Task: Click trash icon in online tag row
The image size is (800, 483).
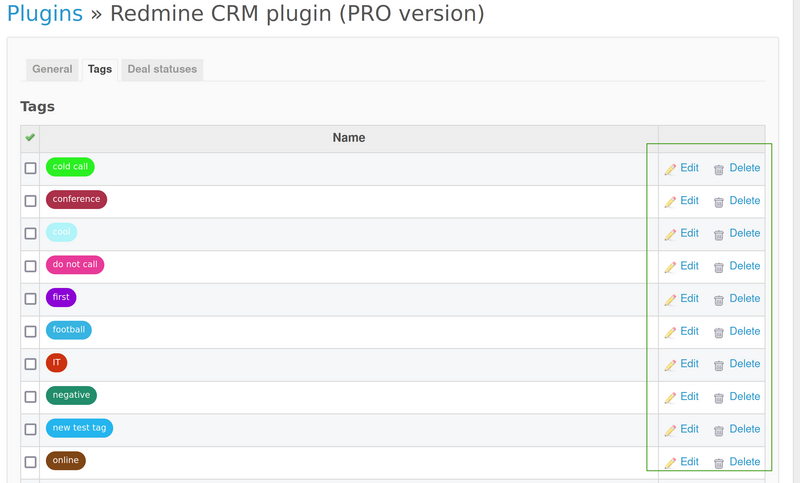Action: tap(718, 463)
